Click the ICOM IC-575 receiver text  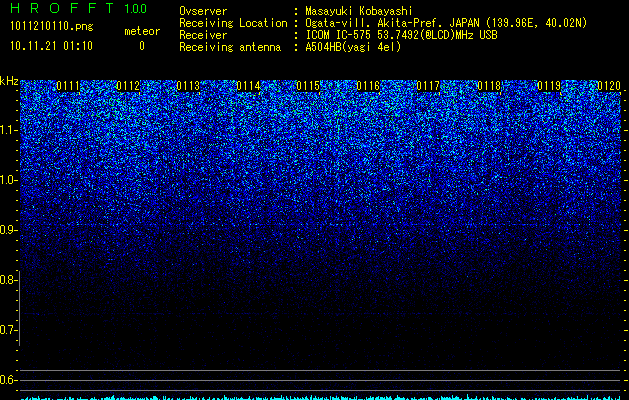pyautogui.click(x=402, y=35)
